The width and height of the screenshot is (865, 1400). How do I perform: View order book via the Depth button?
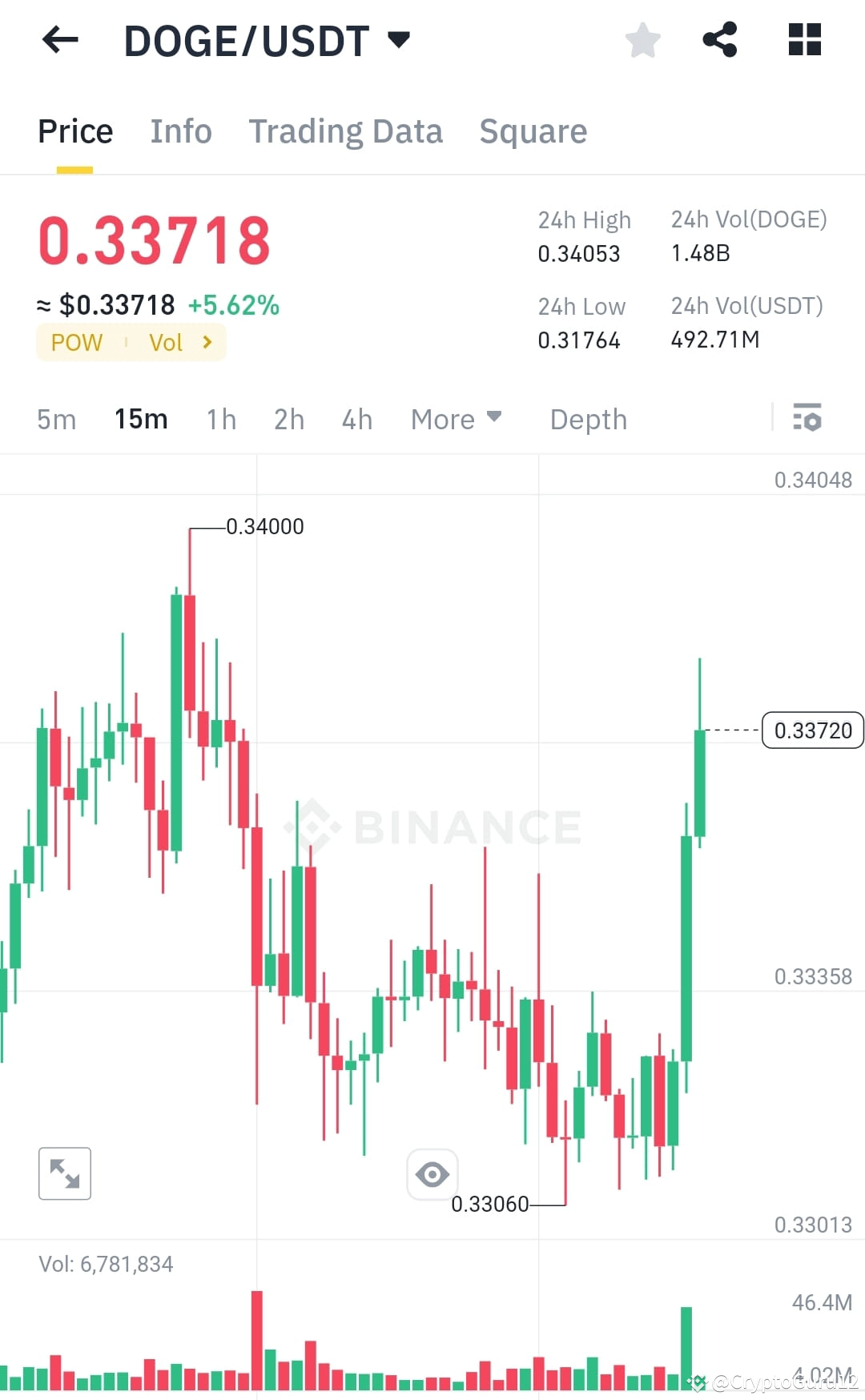pos(588,418)
